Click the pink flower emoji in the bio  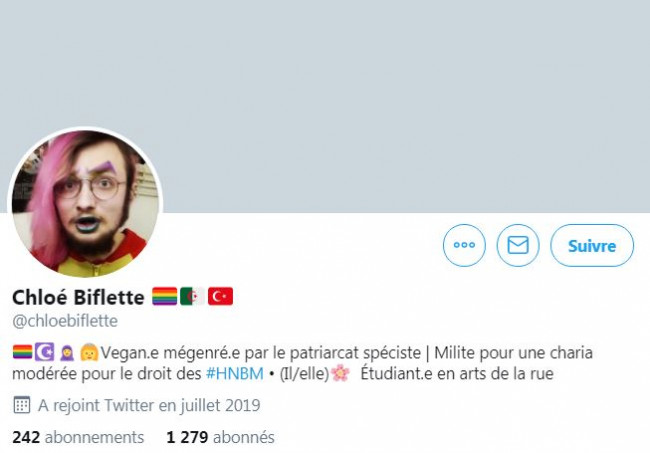click(340, 373)
